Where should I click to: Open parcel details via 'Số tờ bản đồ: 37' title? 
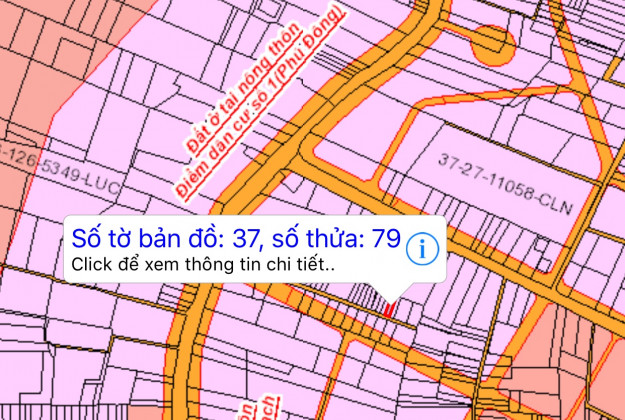pos(234,239)
